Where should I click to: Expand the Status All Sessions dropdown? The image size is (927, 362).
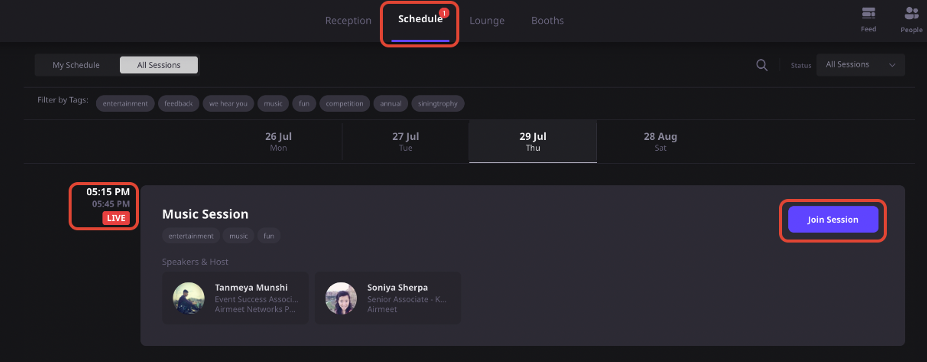860,65
